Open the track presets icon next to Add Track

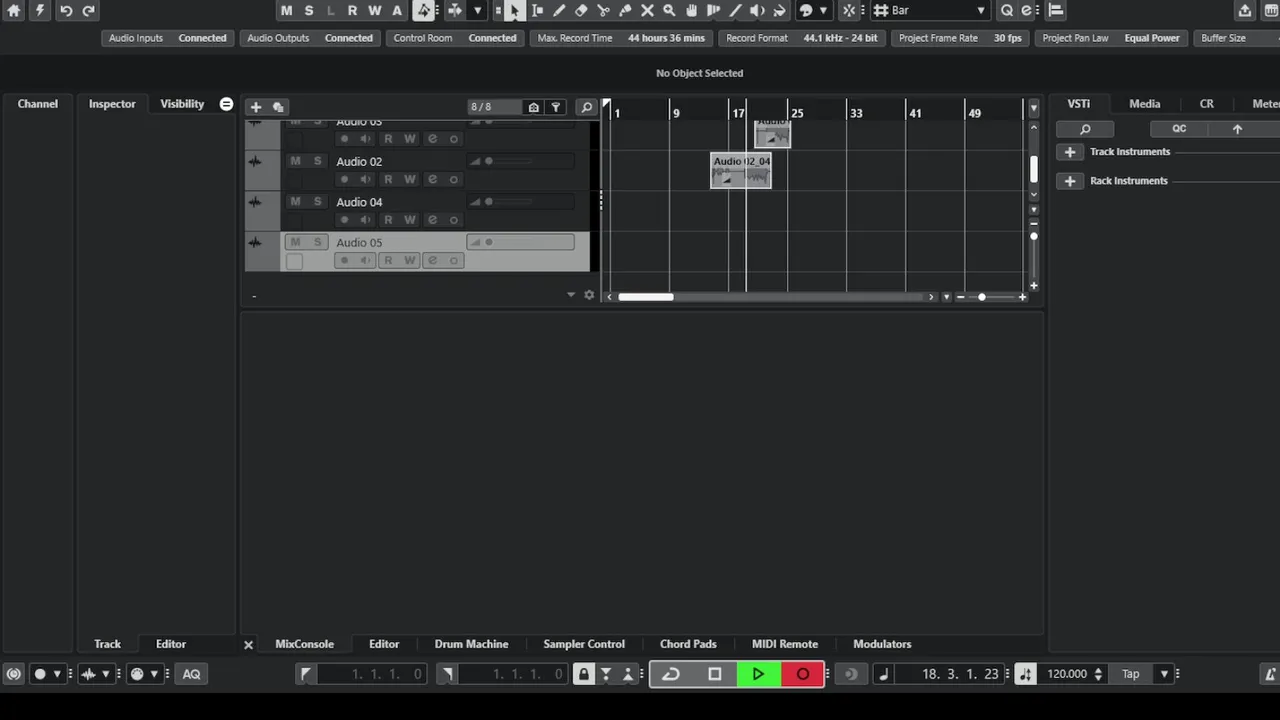[x=278, y=107]
